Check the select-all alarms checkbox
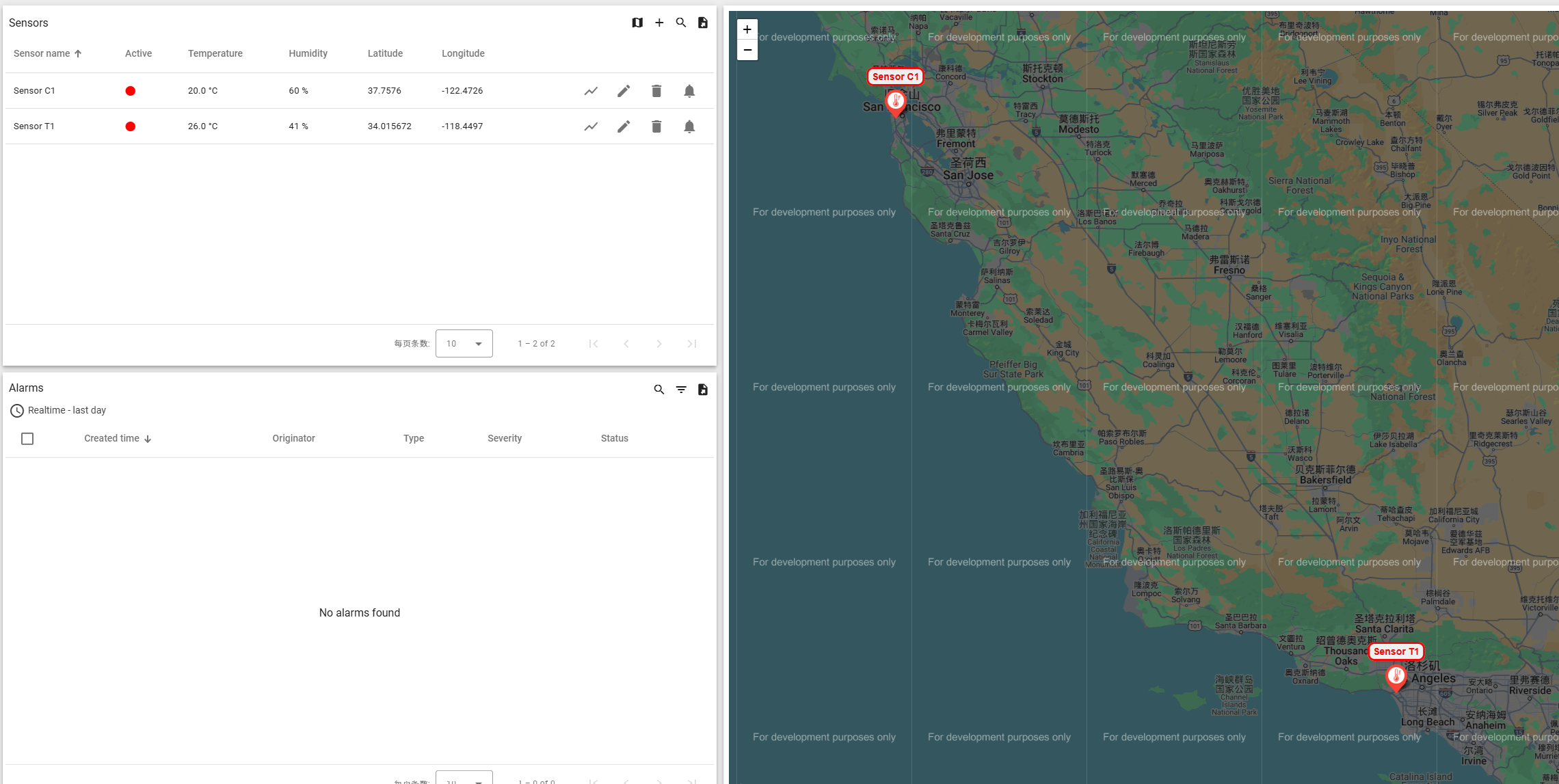Viewport: 1559px width, 784px height. pyautogui.click(x=27, y=439)
